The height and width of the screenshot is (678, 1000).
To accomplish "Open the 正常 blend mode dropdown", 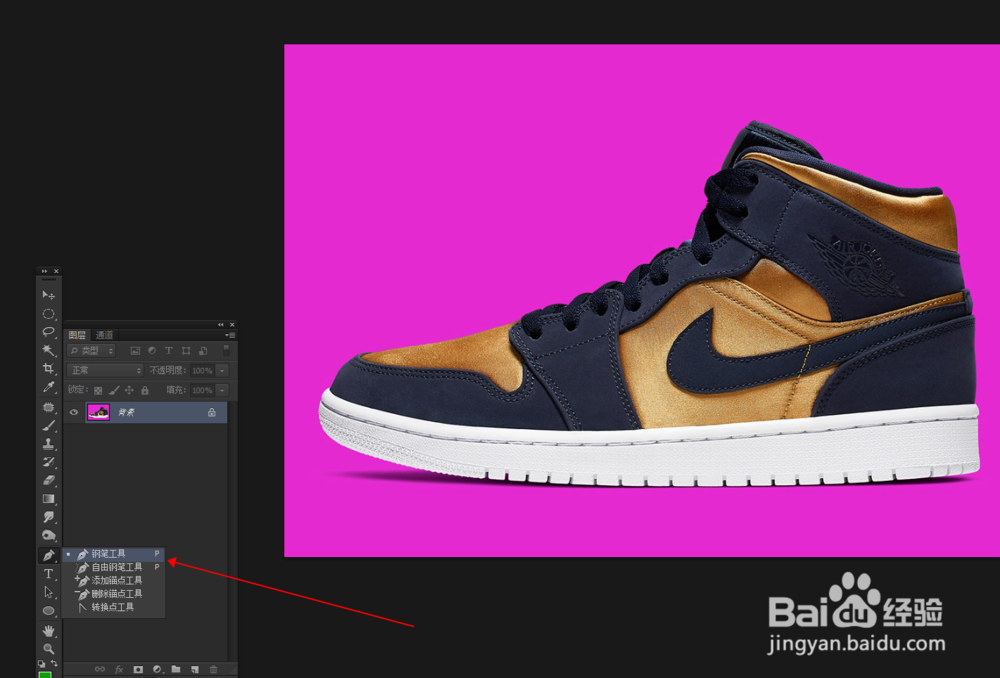I will tap(105, 371).
